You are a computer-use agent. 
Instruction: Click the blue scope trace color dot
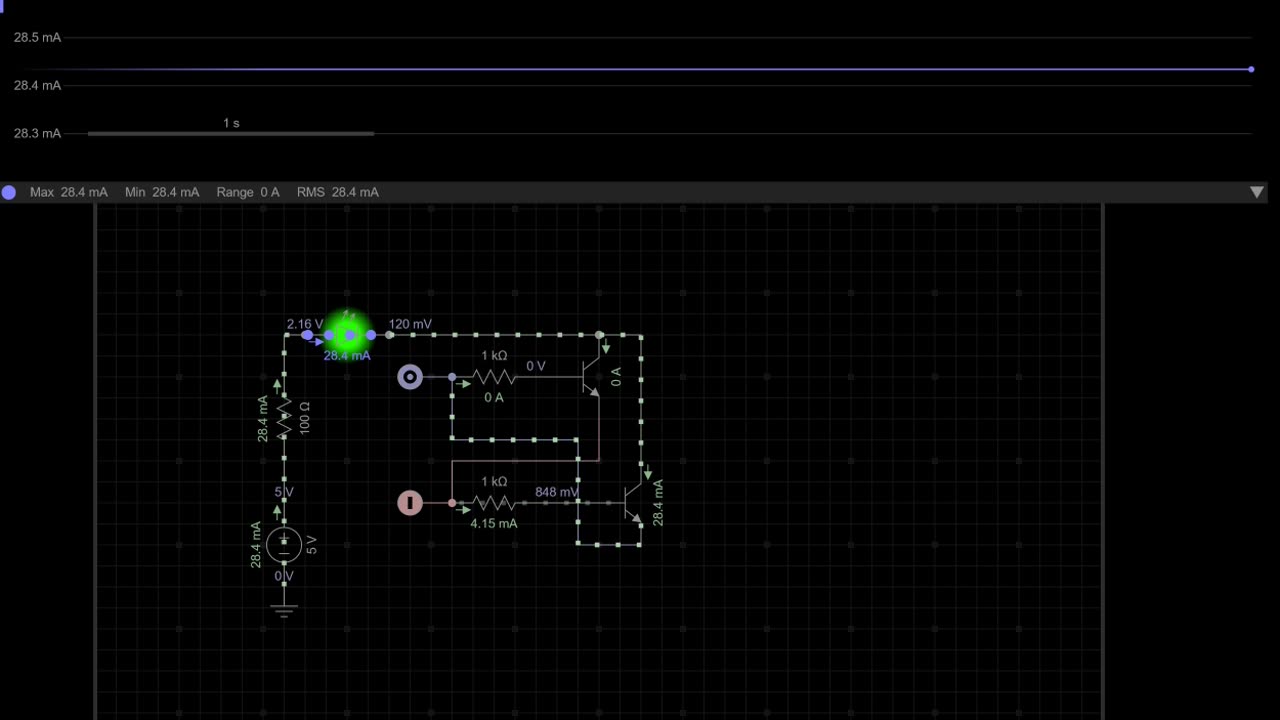point(9,192)
